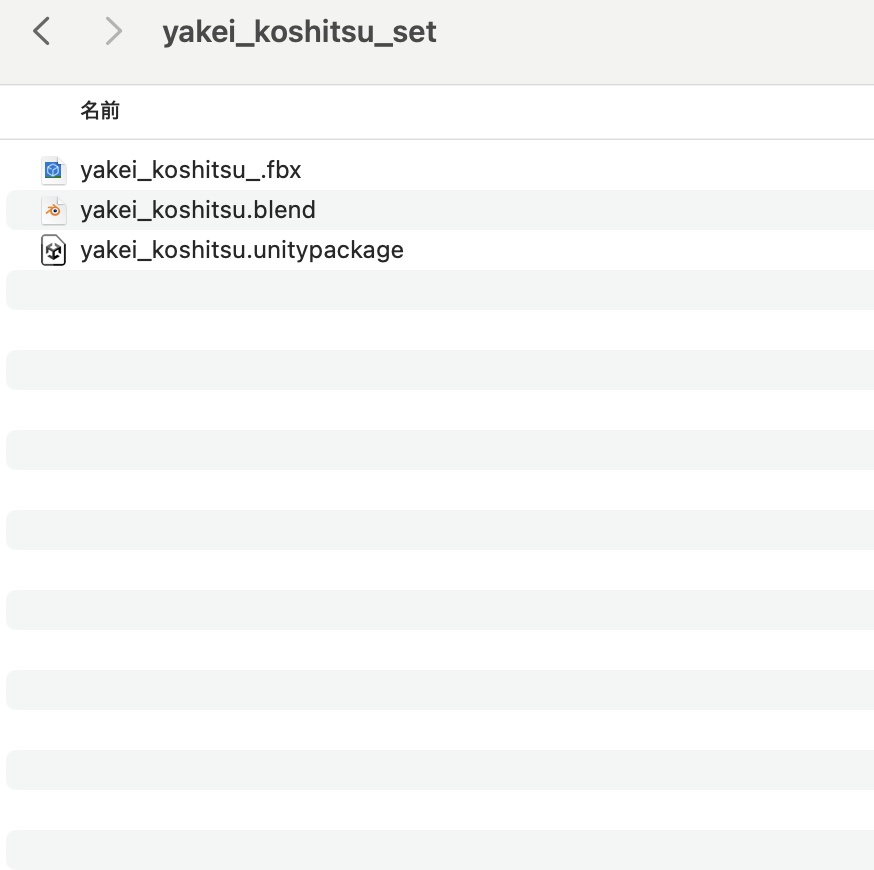
Task: Click the folder title yakei_koshitsu_set
Action: pyautogui.click(x=299, y=31)
